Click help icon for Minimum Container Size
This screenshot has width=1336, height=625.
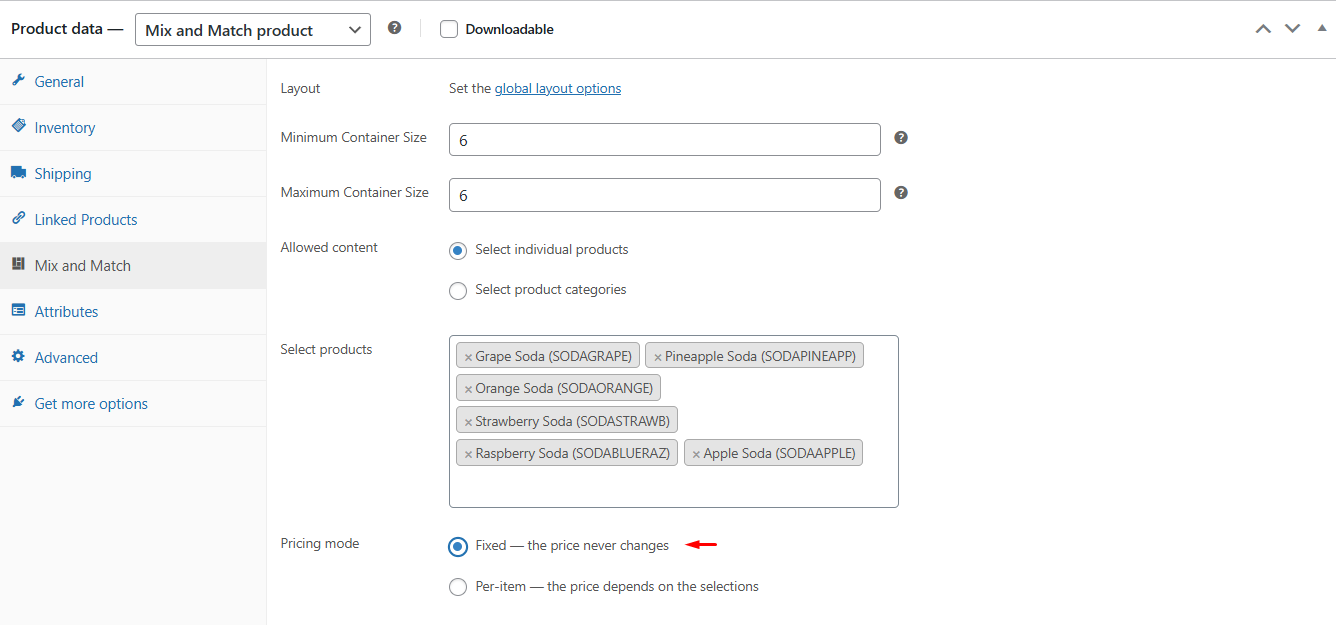[x=901, y=138]
